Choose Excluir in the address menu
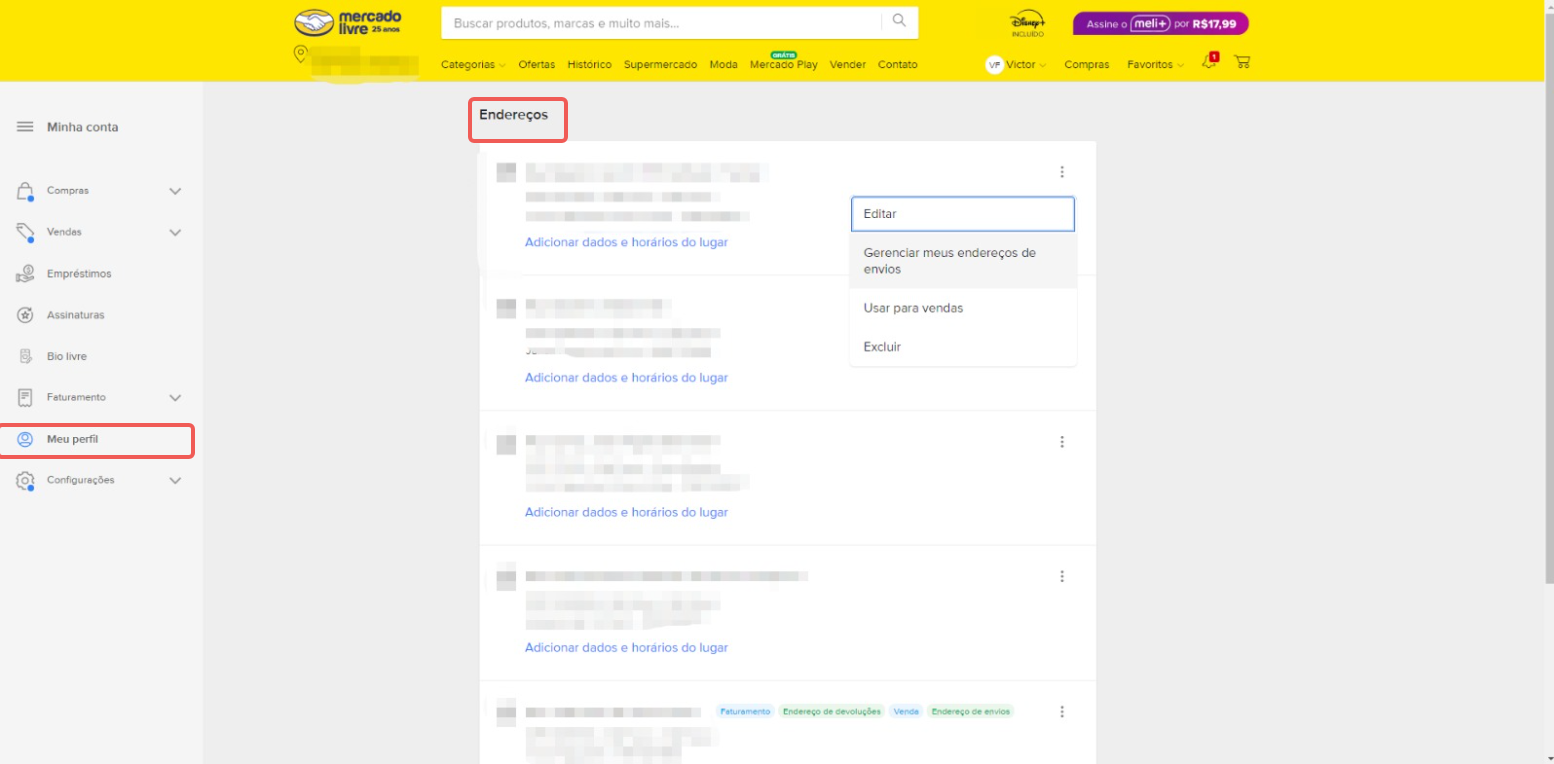 [x=963, y=346]
